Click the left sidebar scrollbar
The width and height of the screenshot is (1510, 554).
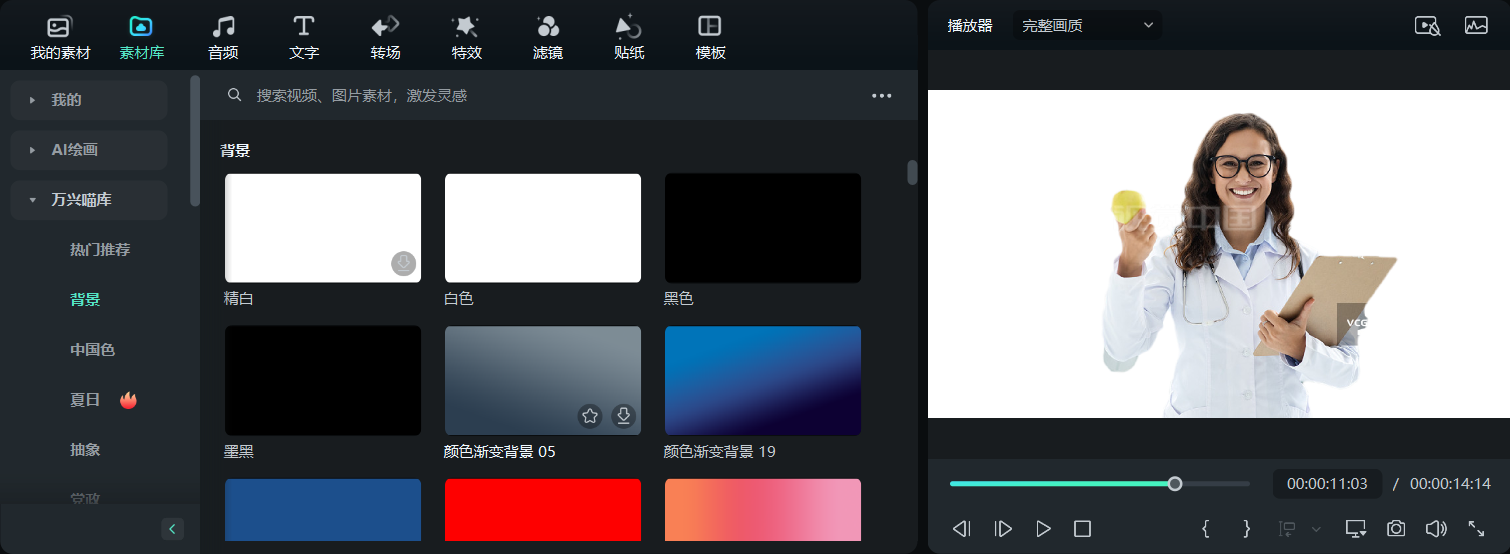195,140
